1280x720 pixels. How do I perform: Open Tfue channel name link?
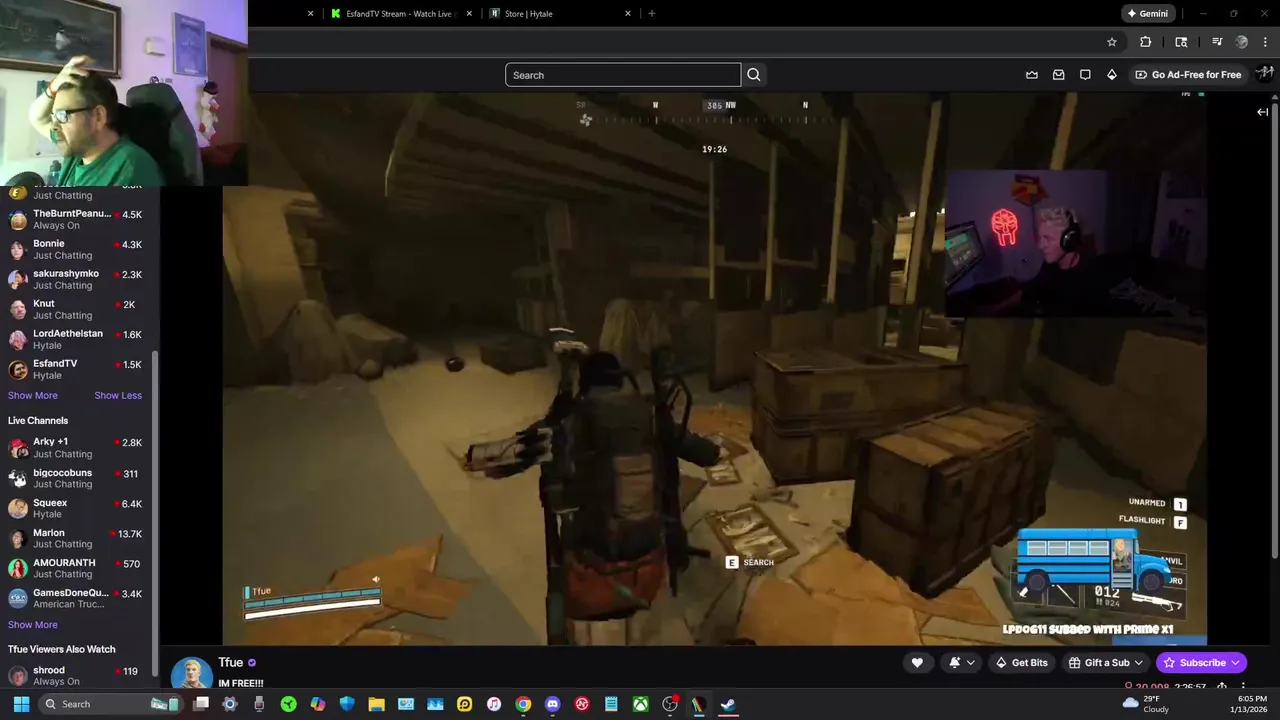(231, 662)
